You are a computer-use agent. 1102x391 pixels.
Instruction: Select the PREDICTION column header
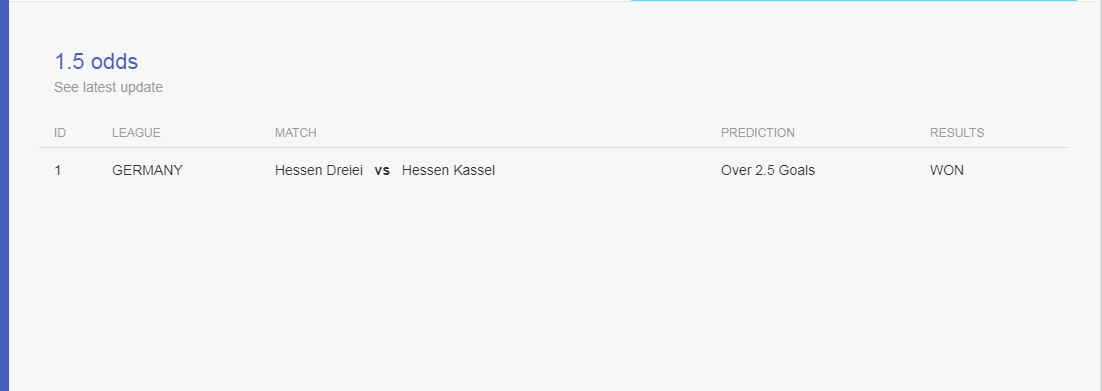758,133
